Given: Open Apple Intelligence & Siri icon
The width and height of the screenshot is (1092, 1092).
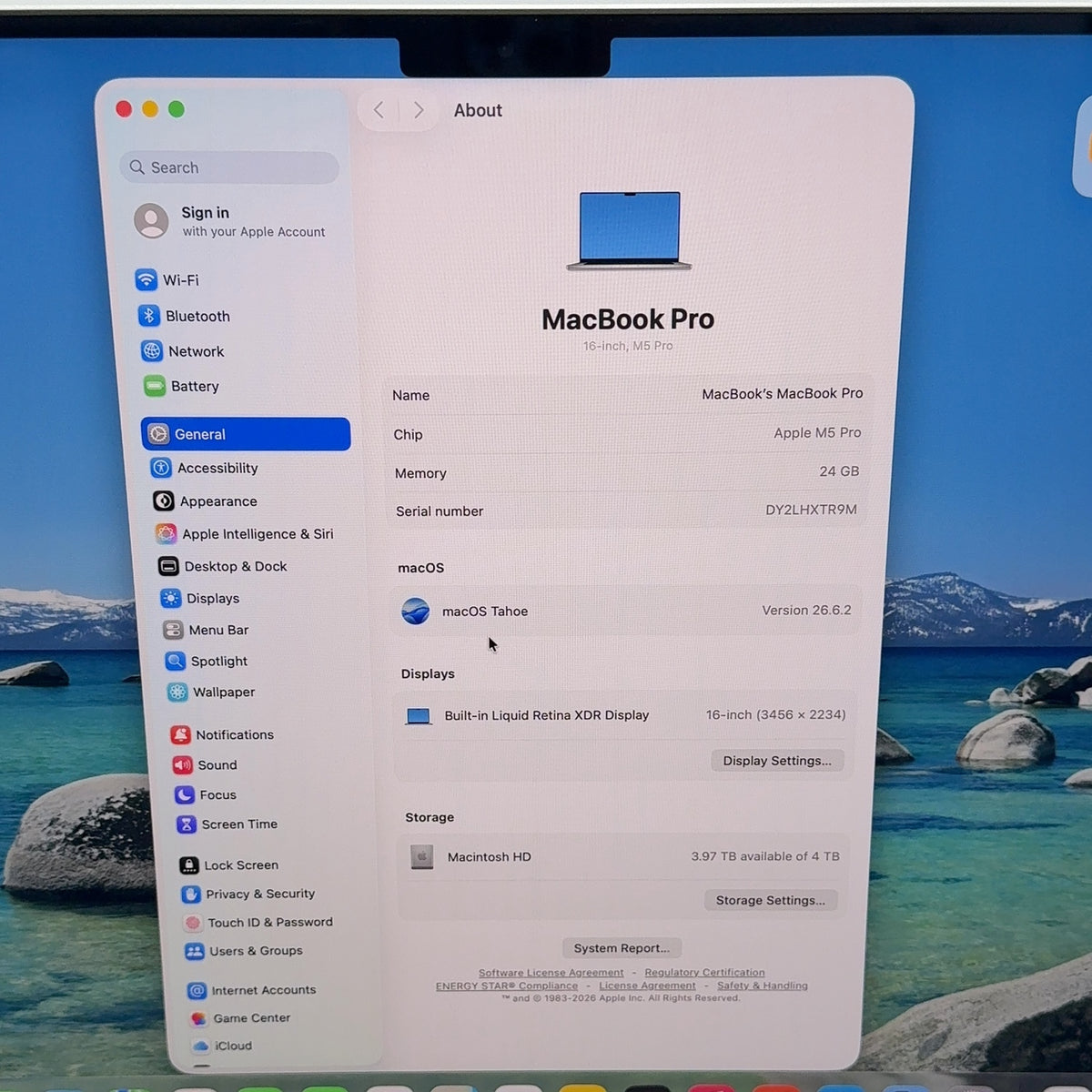Looking at the screenshot, I should (166, 533).
